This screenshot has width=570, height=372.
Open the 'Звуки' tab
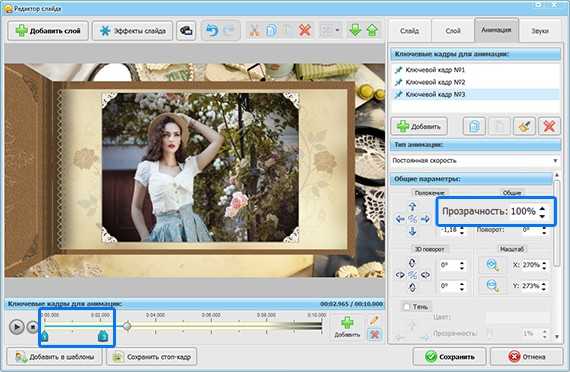coord(540,31)
